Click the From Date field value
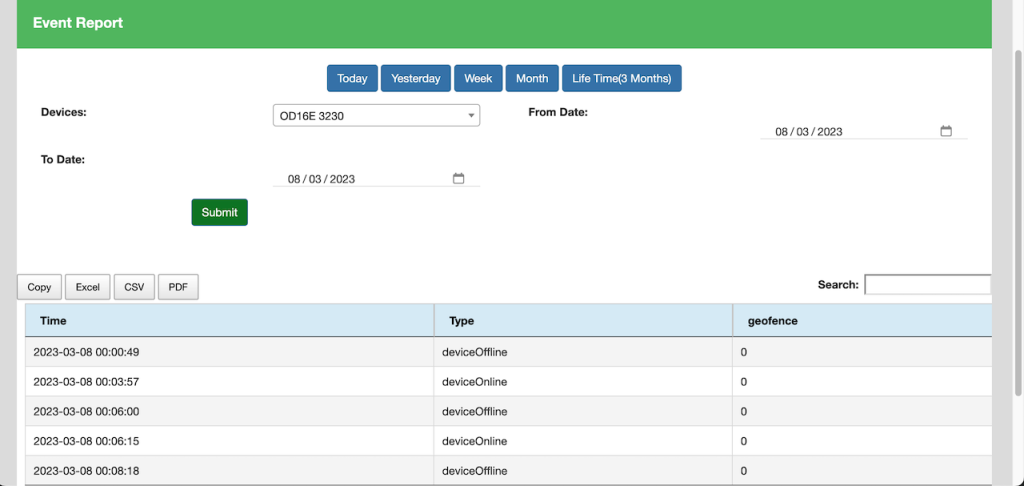 pyautogui.click(x=809, y=132)
